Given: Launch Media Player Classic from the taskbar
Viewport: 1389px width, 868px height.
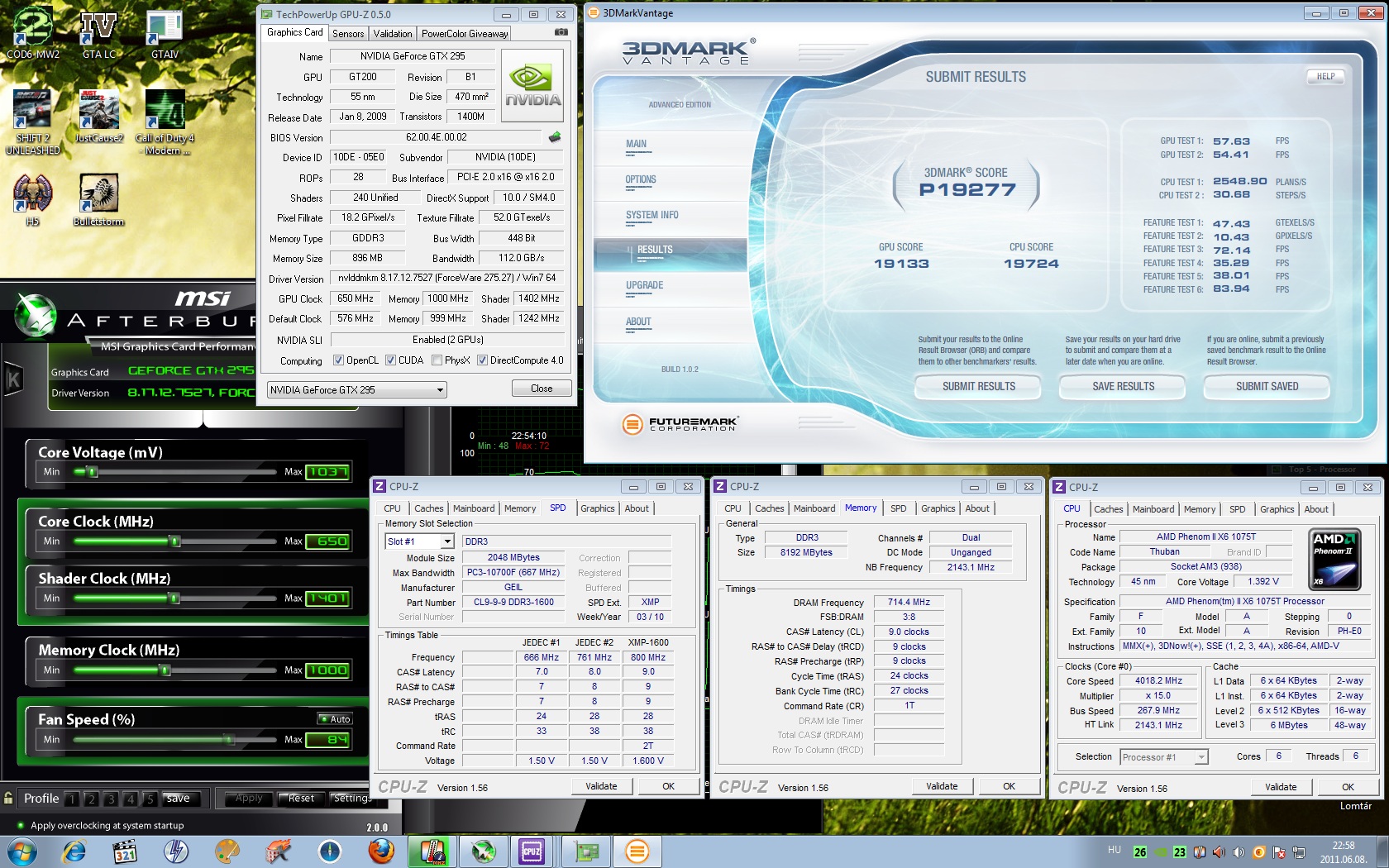Looking at the screenshot, I should pyautogui.click(x=125, y=851).
